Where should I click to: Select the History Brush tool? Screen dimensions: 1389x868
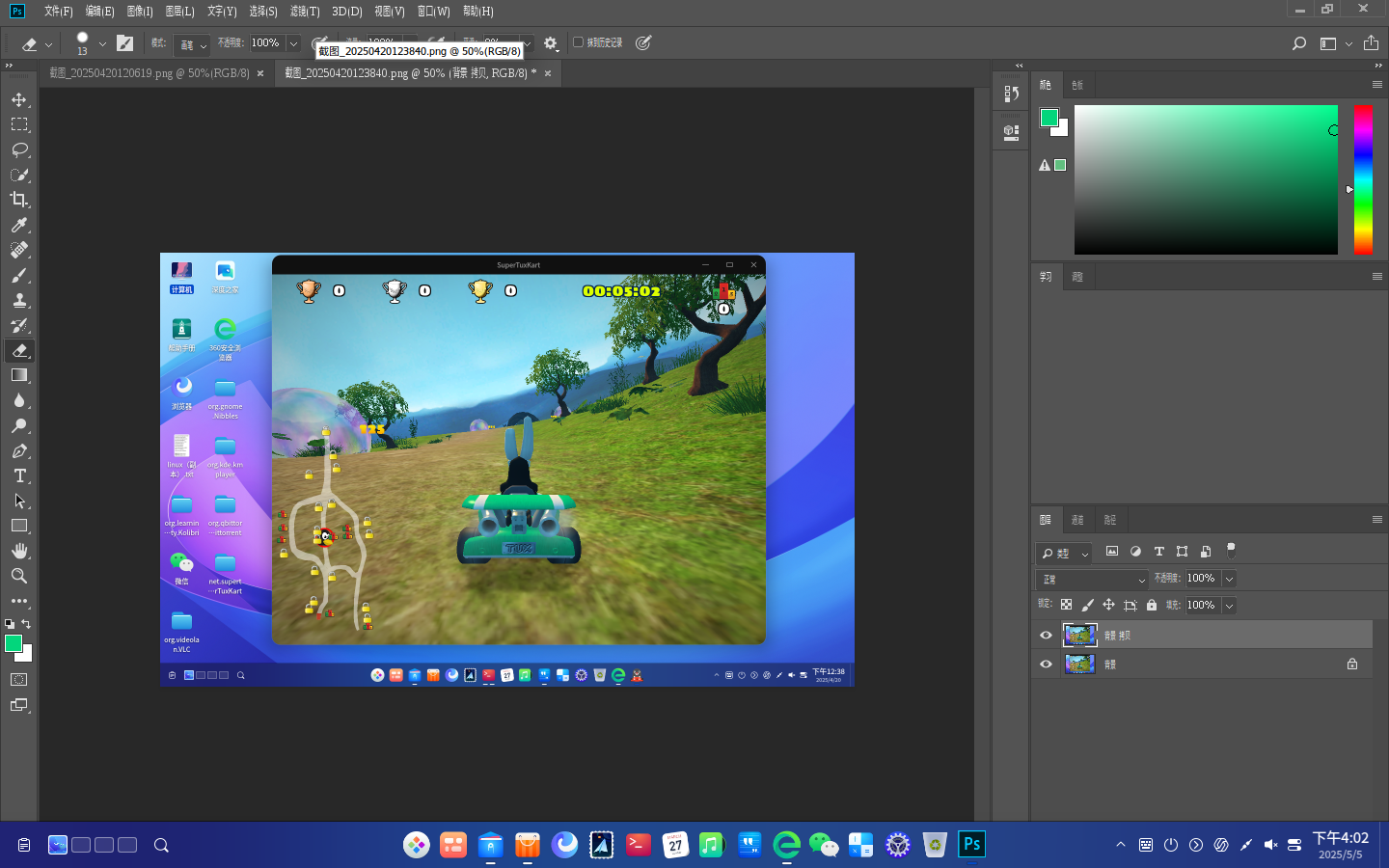(x=19, y=325)
